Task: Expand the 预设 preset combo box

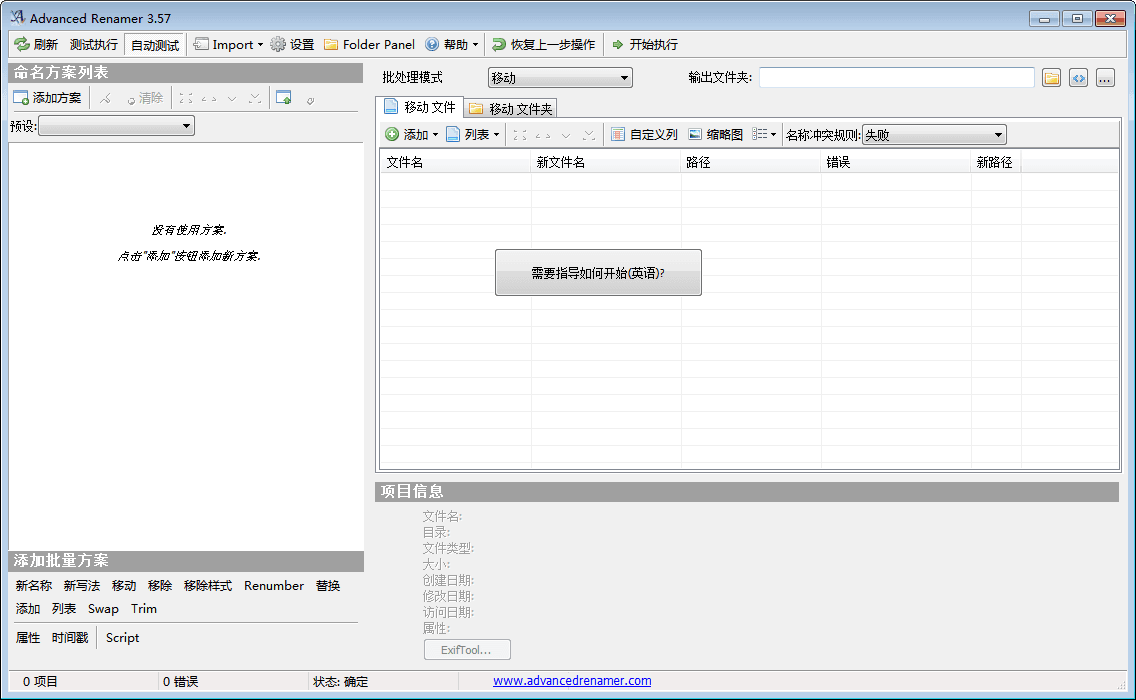Action: [x=116, y=126]
